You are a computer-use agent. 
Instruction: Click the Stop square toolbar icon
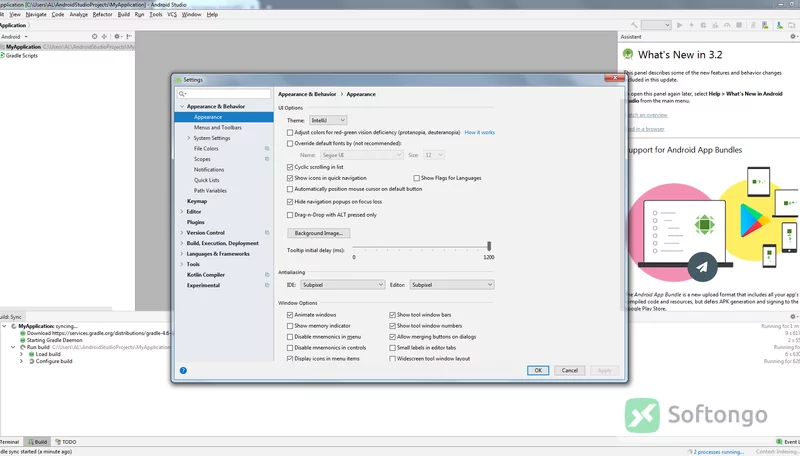[739, 25]
